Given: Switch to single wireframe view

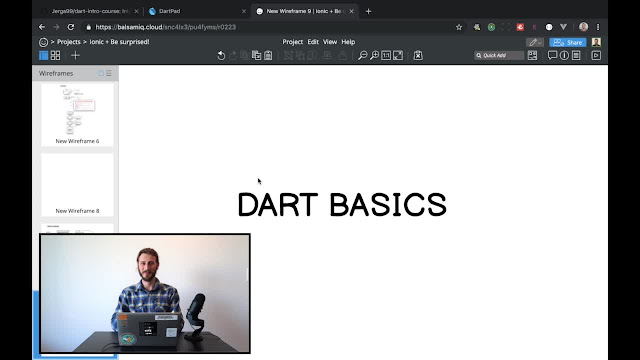Looking at the screenshot, I should 43,56.
